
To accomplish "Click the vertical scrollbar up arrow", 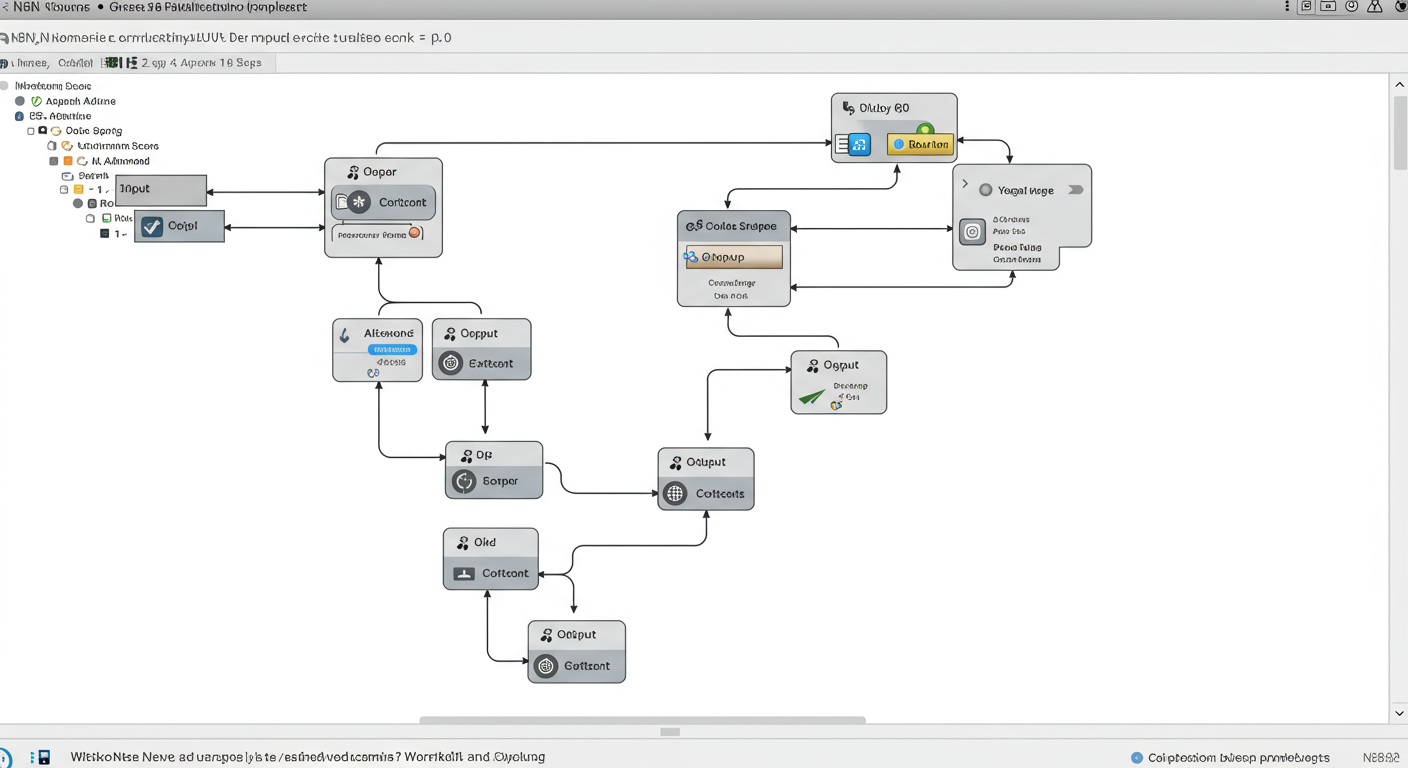I will 1398,86.
